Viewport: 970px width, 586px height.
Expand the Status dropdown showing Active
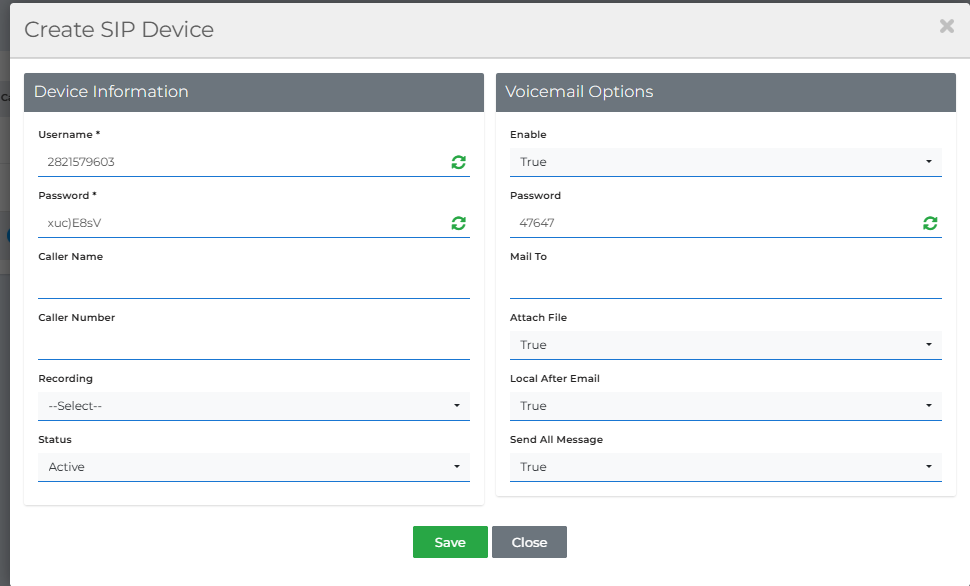(x=253, y=467)
